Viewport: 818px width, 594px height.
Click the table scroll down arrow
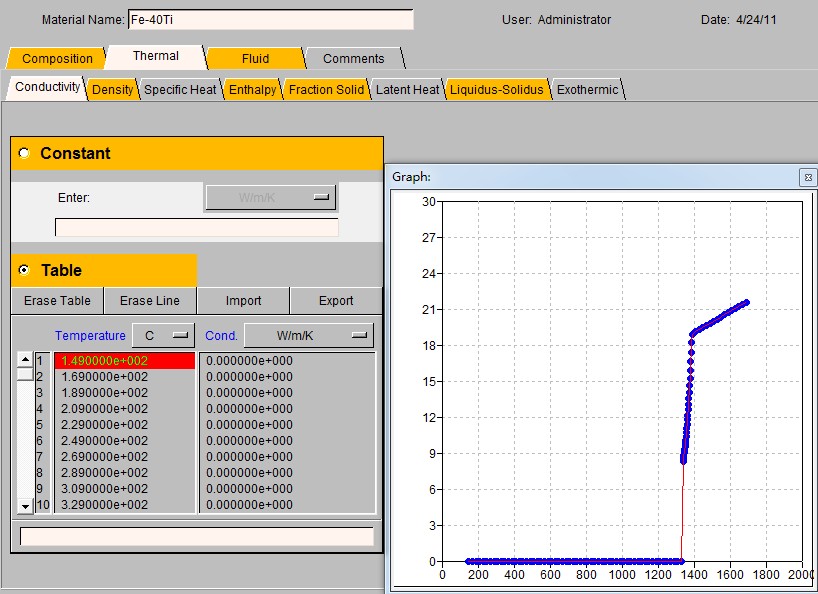[26, 507]
